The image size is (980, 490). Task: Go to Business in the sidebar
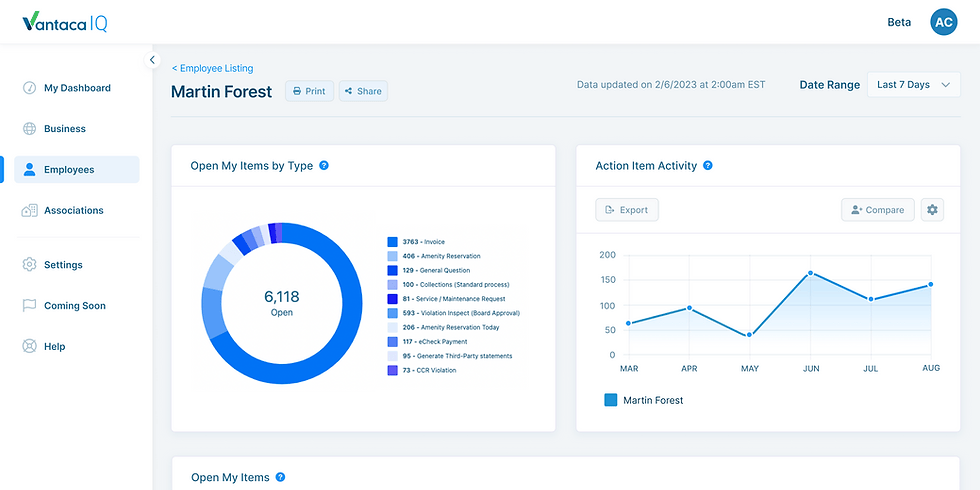(x=77, y=129)
